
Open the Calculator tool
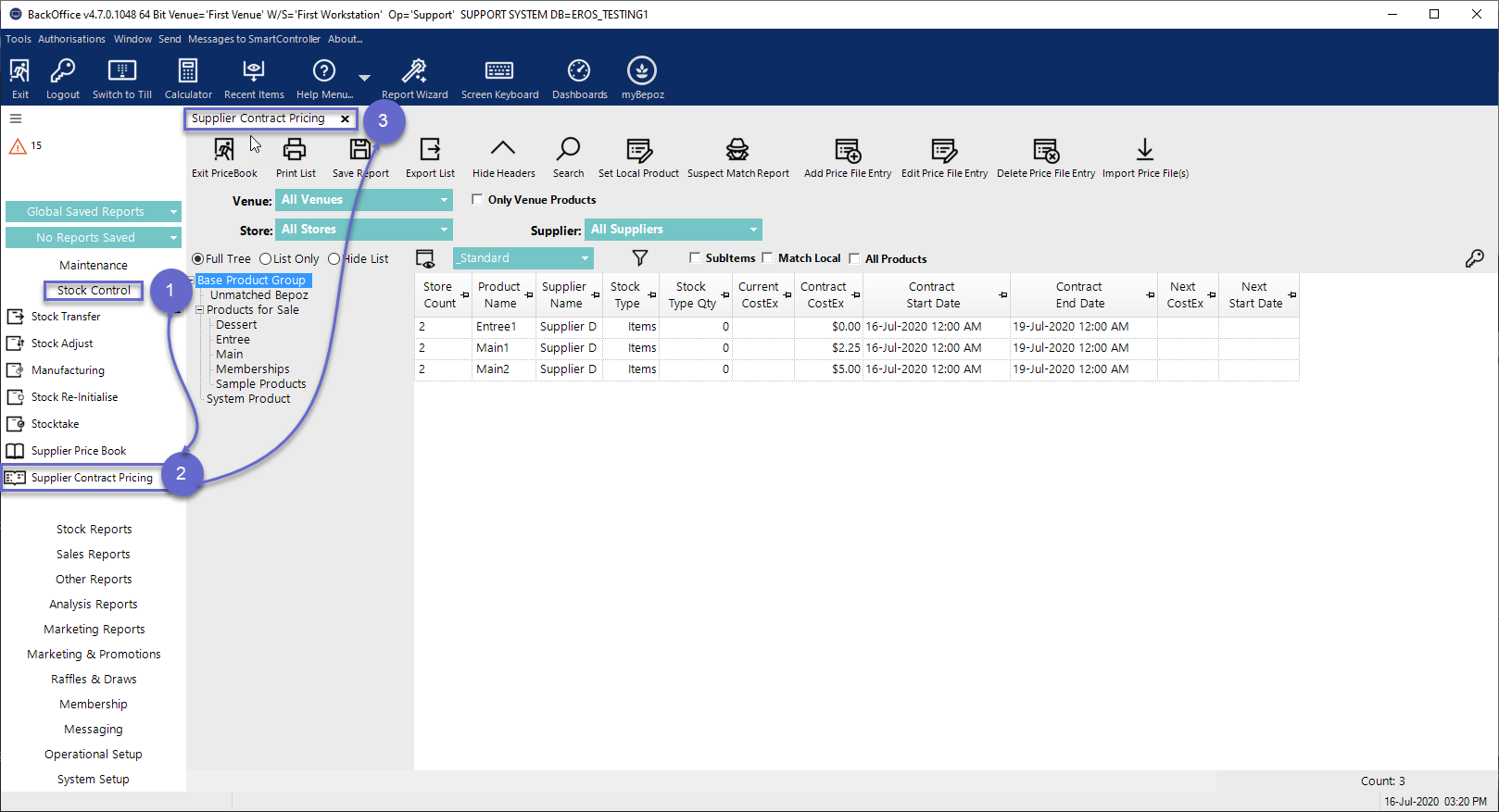188,72
